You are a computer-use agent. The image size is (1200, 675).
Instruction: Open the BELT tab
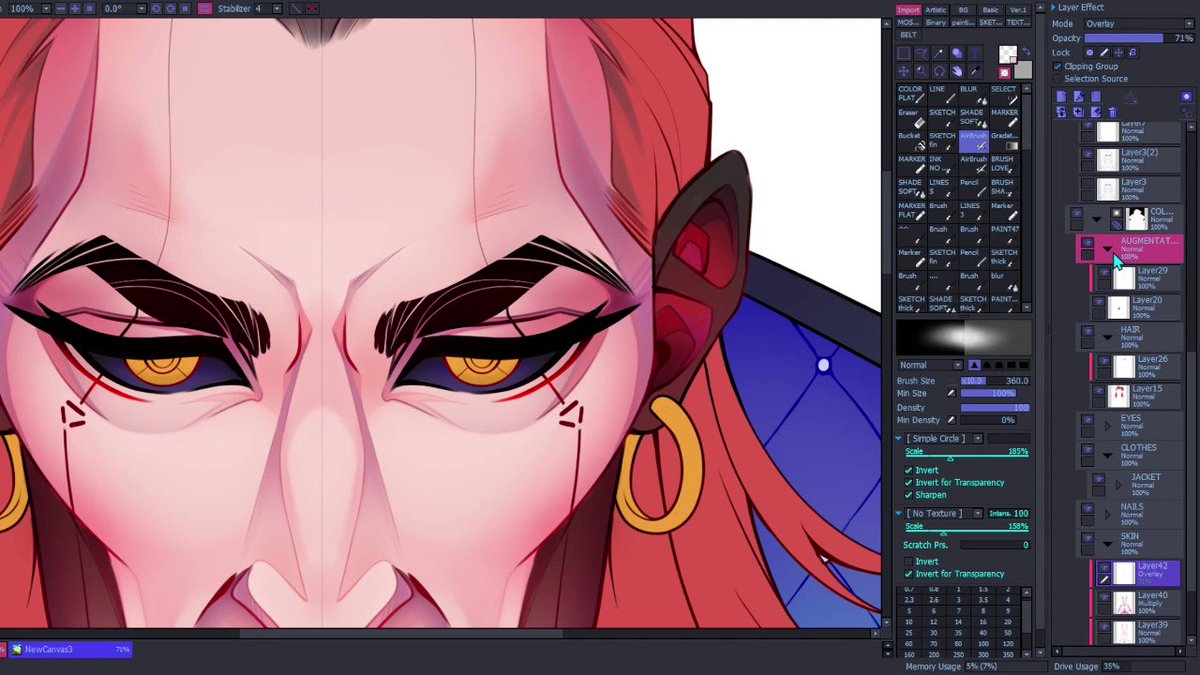(x=908, y=34)
